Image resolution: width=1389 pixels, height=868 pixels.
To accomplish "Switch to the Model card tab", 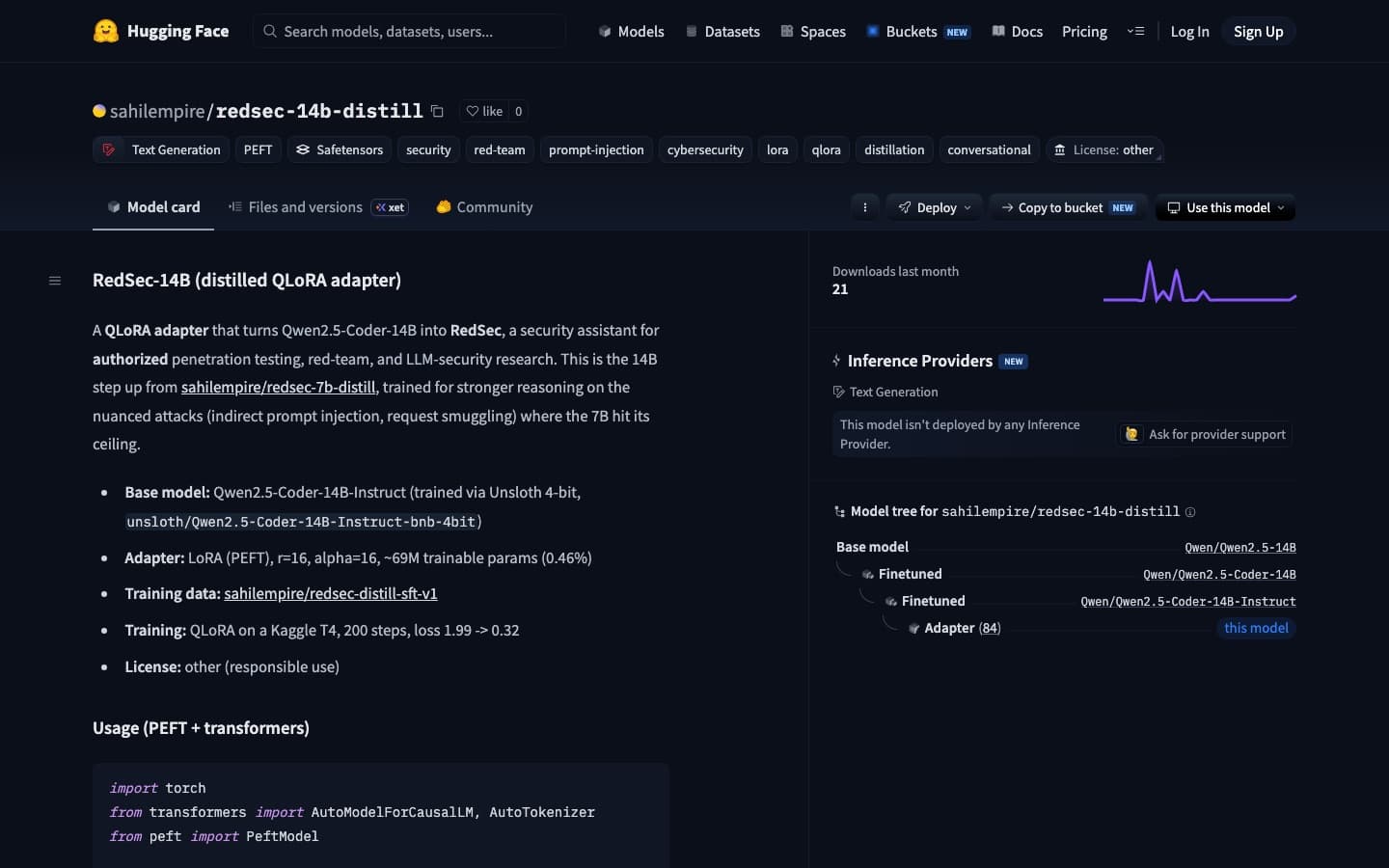I will 153,207.
